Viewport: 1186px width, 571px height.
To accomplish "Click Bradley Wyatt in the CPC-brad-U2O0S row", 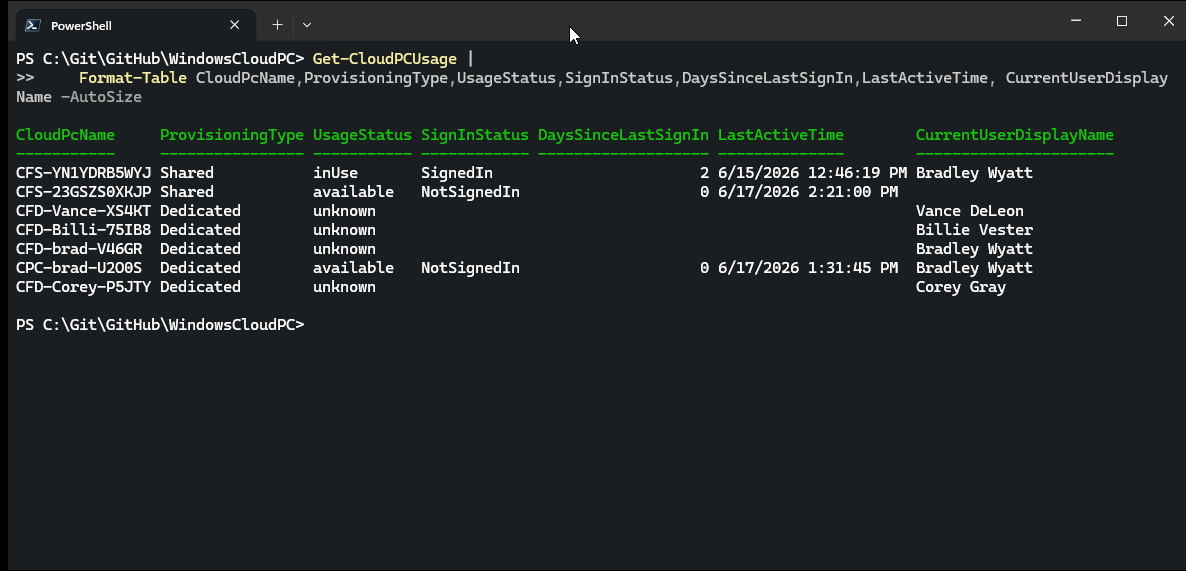I will 973,268.
